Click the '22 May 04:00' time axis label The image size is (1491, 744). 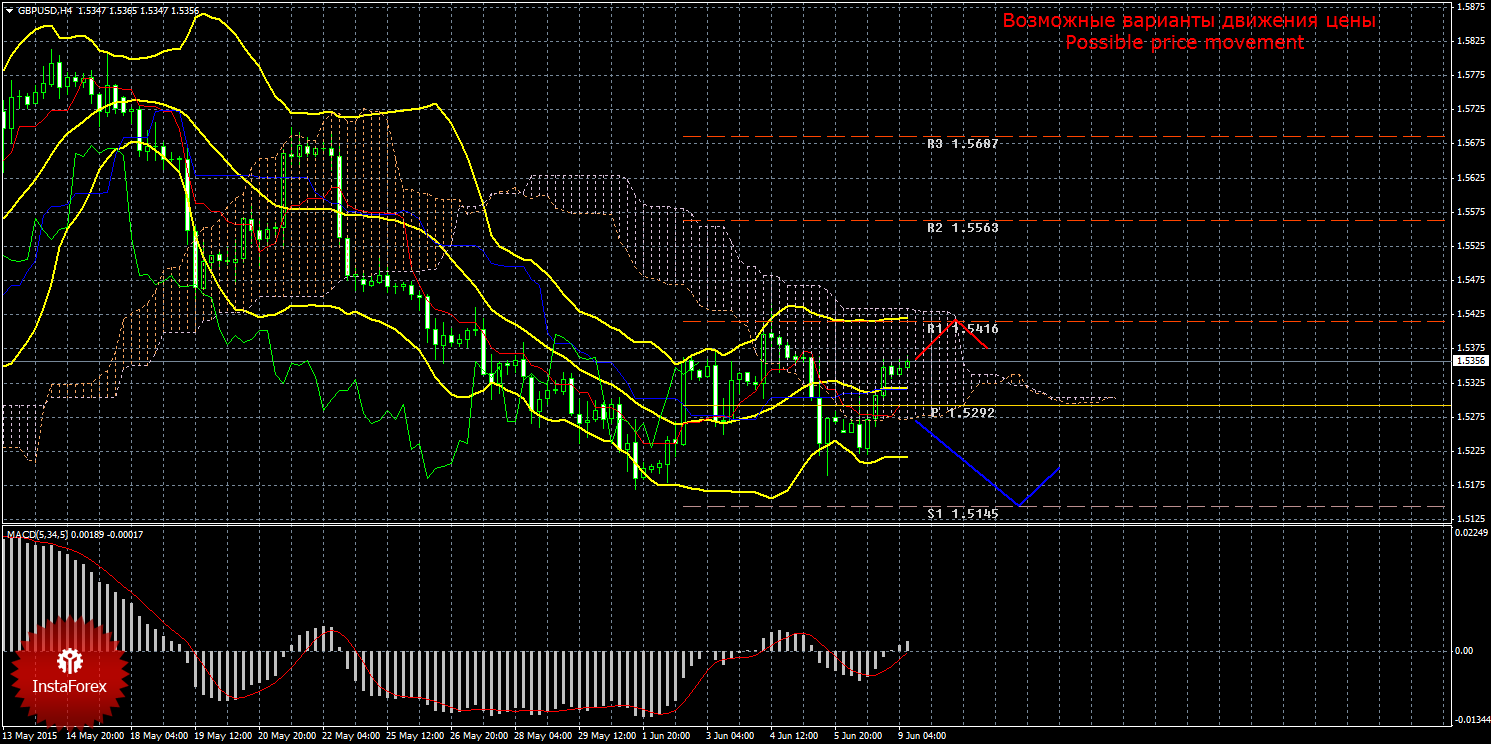[x=350, y=736]
